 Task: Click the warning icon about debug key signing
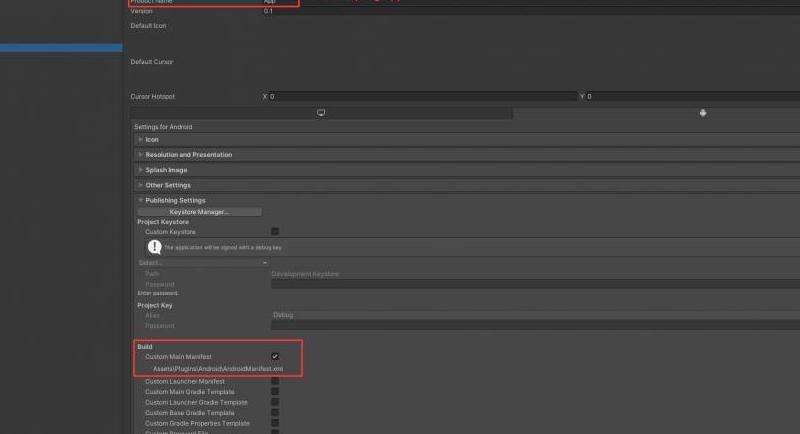coord(155,246)
